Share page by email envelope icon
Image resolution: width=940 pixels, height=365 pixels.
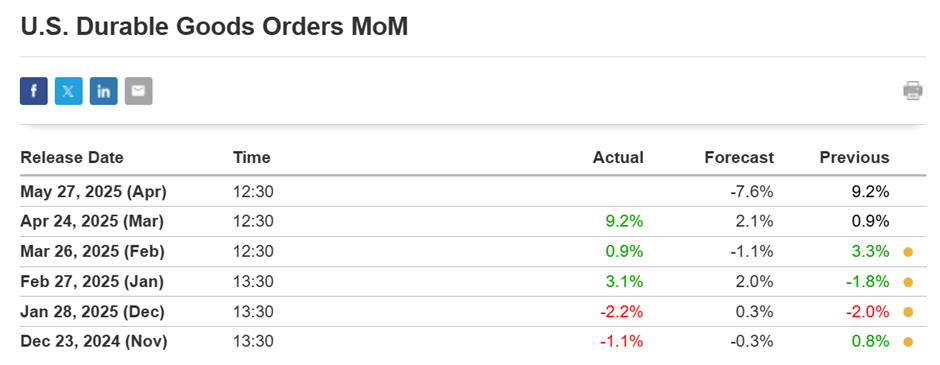[138, 91]
